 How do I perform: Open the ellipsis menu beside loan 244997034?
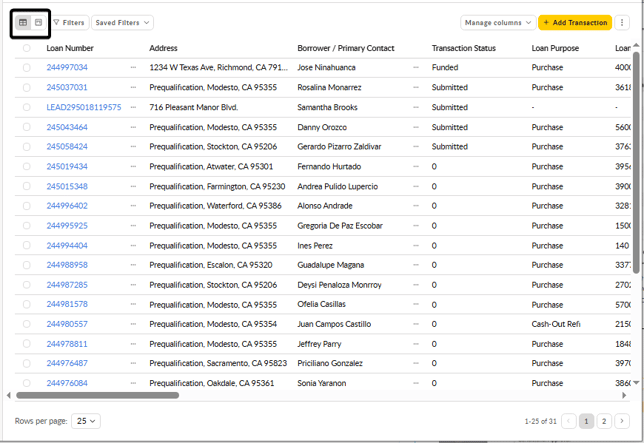click(x=133, y=67)
